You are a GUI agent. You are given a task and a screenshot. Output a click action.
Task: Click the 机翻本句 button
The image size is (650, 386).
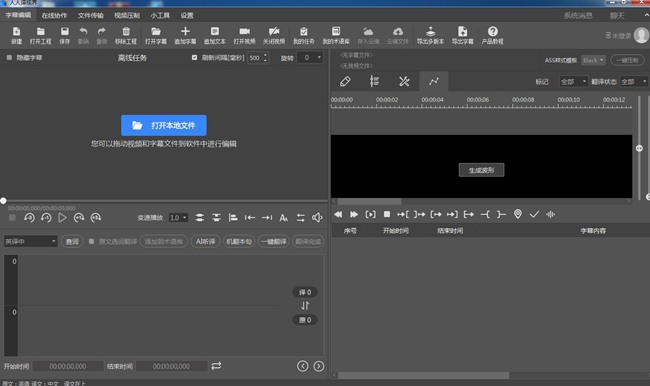click(x=239, y=241)
